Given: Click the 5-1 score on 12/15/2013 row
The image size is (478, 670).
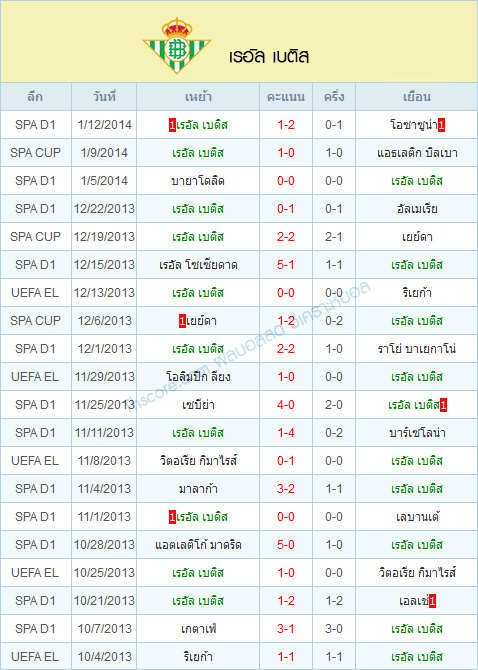Looking at the screenshot, I should [x=286, y=265].
